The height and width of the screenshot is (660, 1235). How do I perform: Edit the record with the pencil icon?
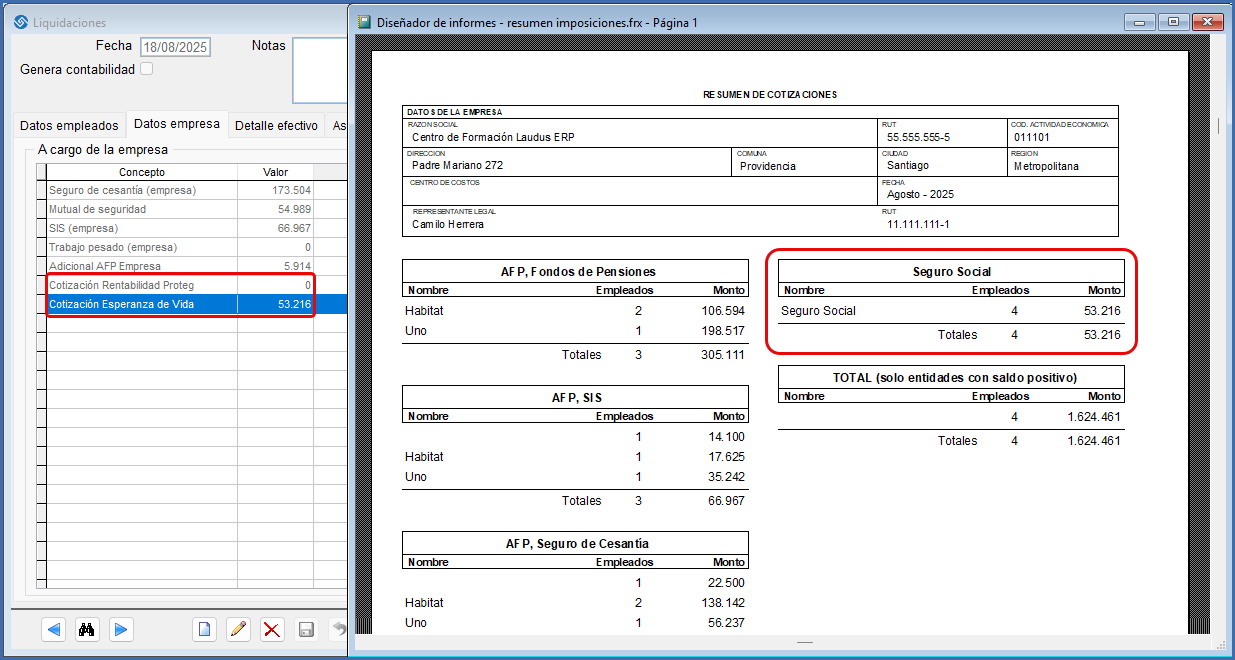pyautogui.click(x=238, y=629)
